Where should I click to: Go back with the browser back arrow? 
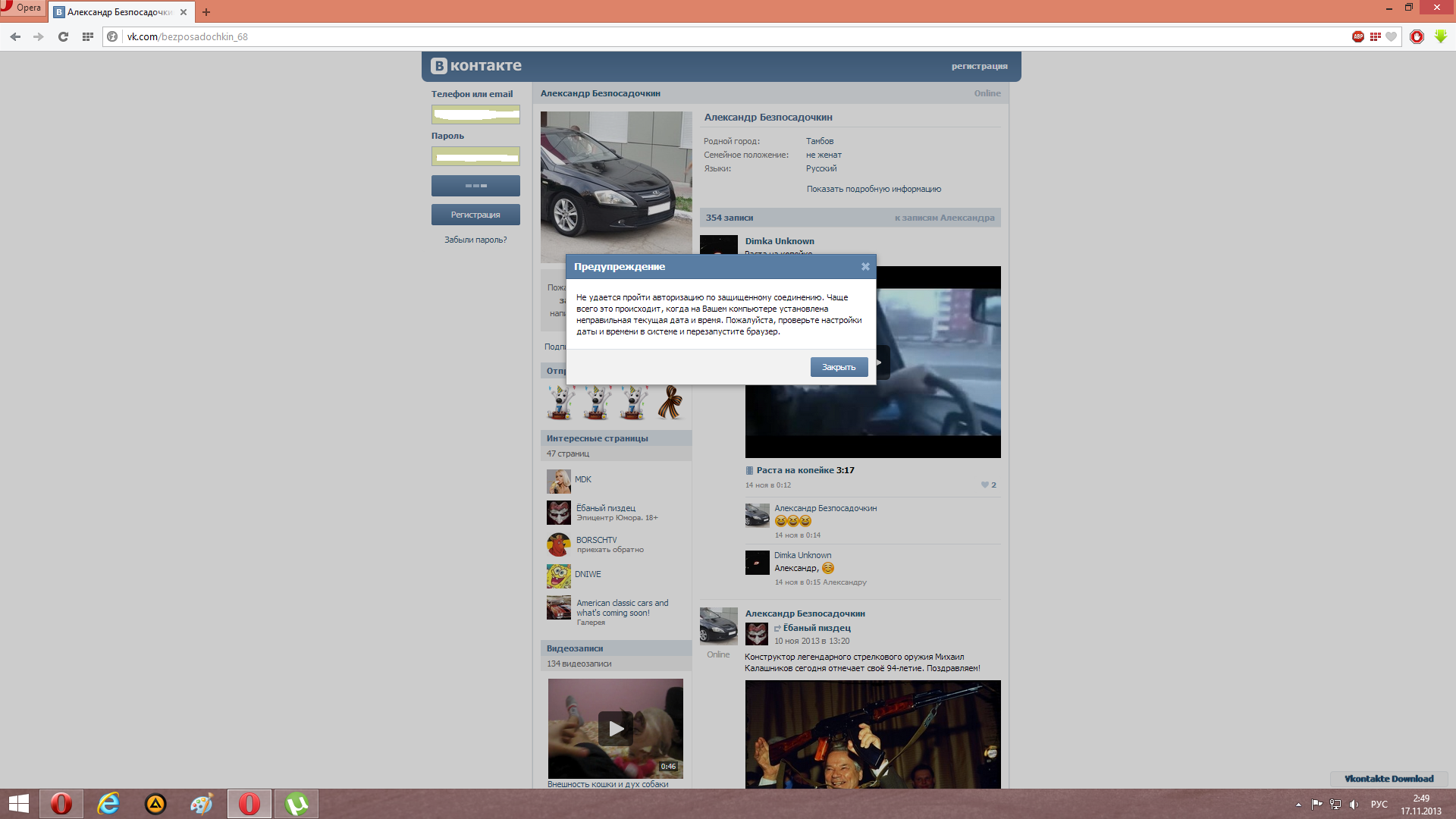(15, 36)
